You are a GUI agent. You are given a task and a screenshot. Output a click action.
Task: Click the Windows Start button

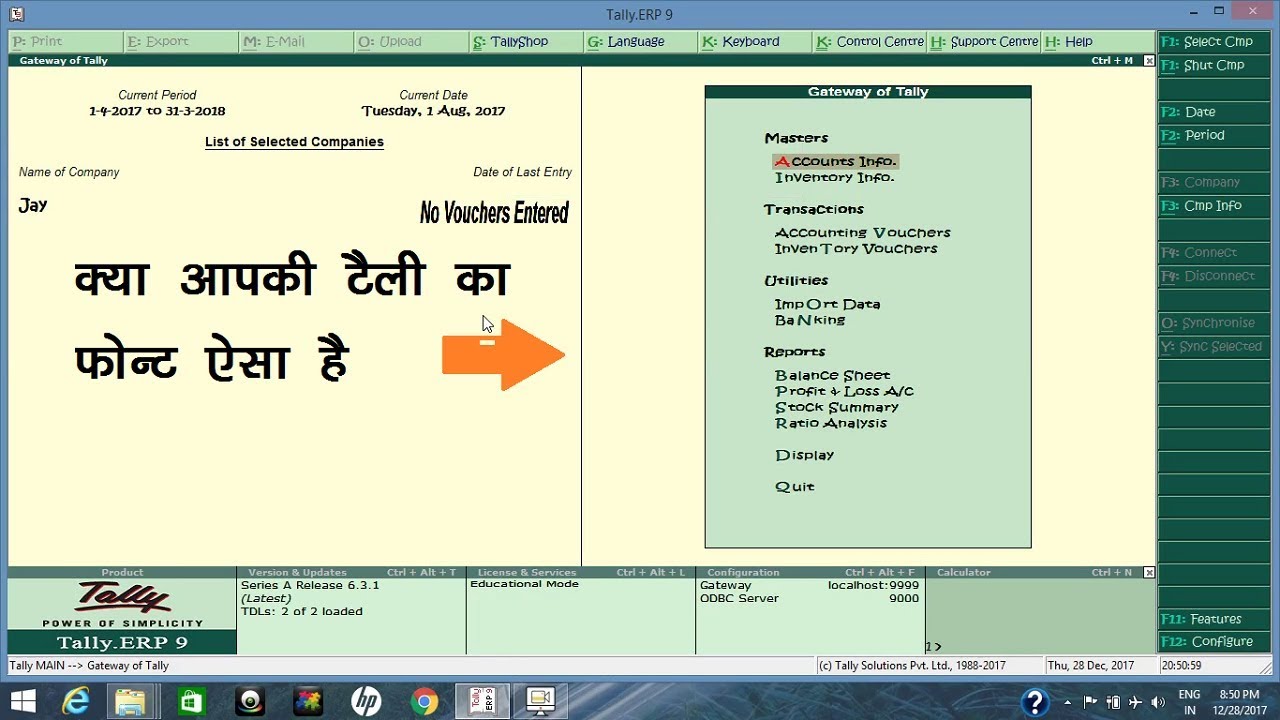pyautogui.click(x=23, y=701)
